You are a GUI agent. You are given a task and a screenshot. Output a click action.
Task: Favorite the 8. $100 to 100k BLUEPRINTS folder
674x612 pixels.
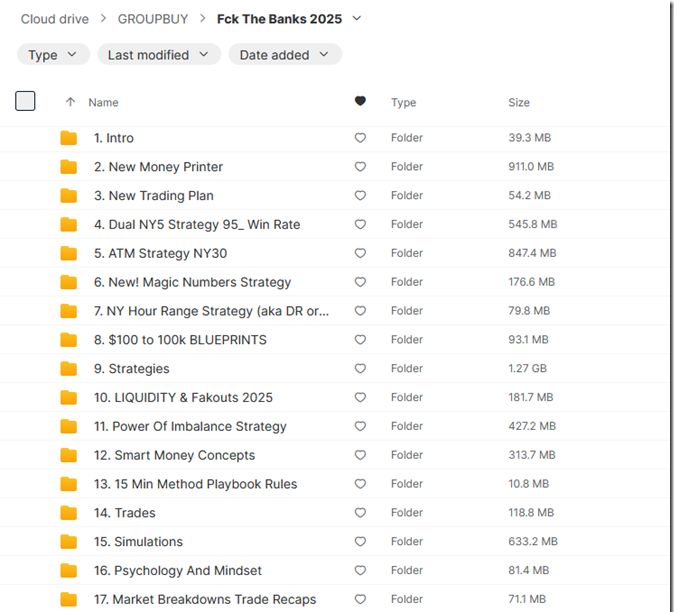360,340
